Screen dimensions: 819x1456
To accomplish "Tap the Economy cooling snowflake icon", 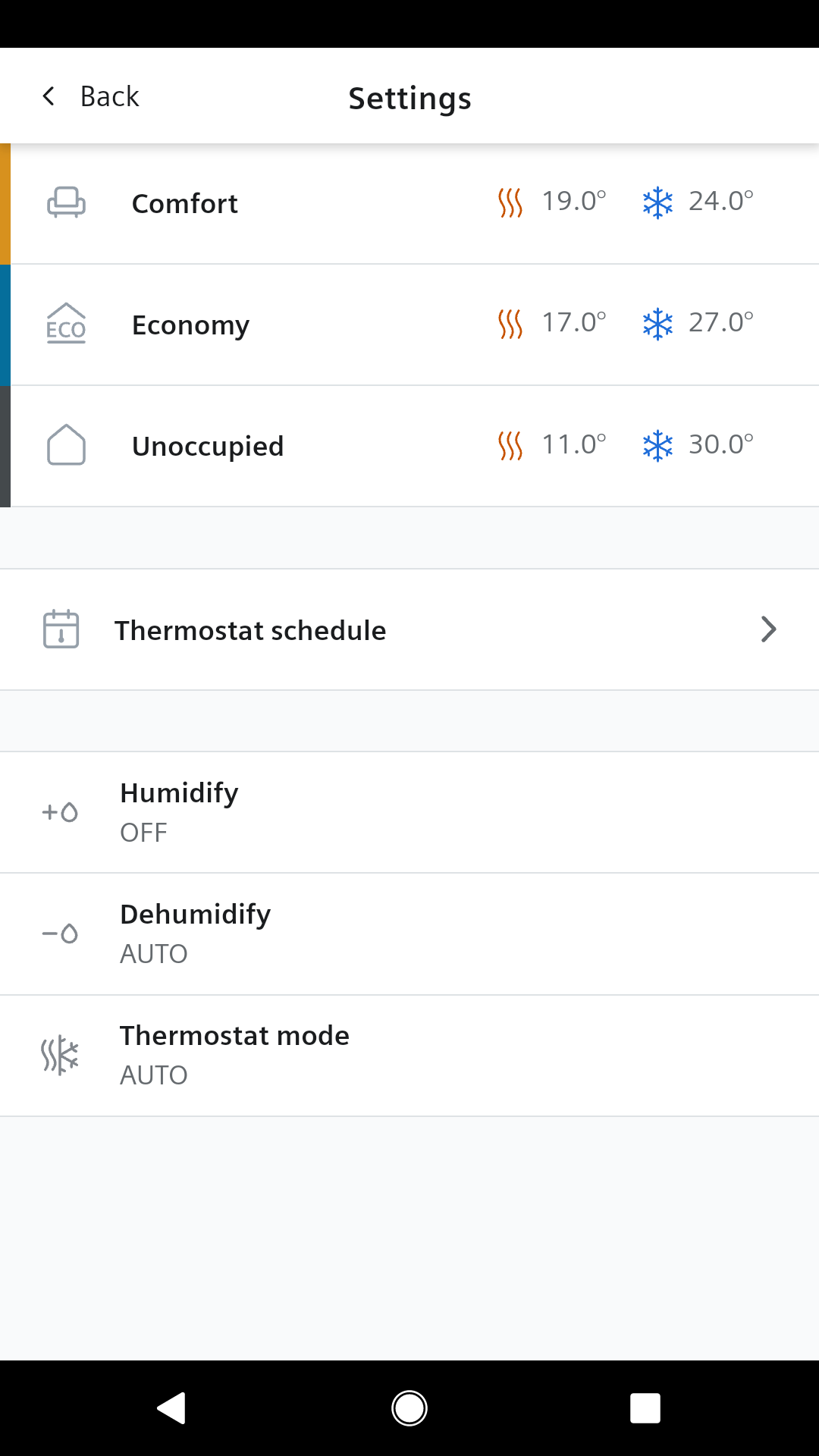I will click(657, 324).
